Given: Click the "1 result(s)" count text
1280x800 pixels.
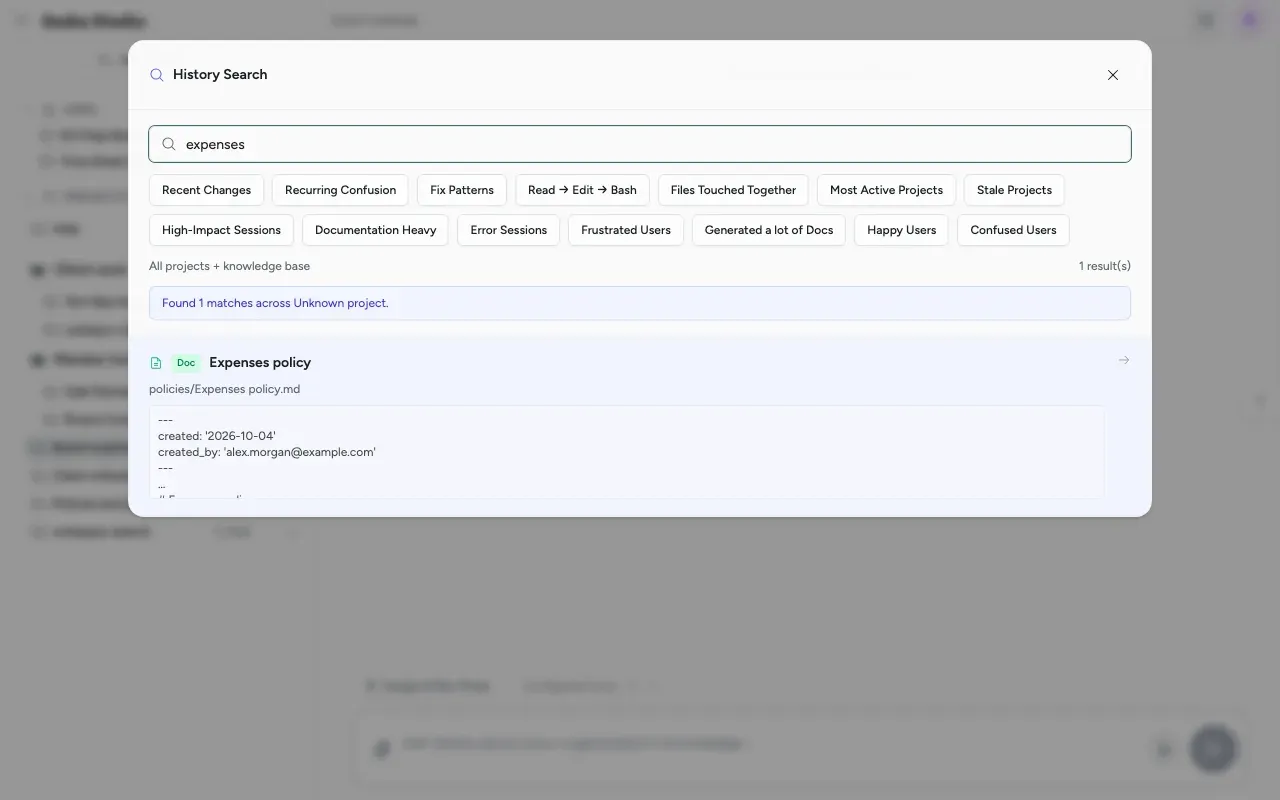Looking at the screenshot, I should tap(1104, 266).
